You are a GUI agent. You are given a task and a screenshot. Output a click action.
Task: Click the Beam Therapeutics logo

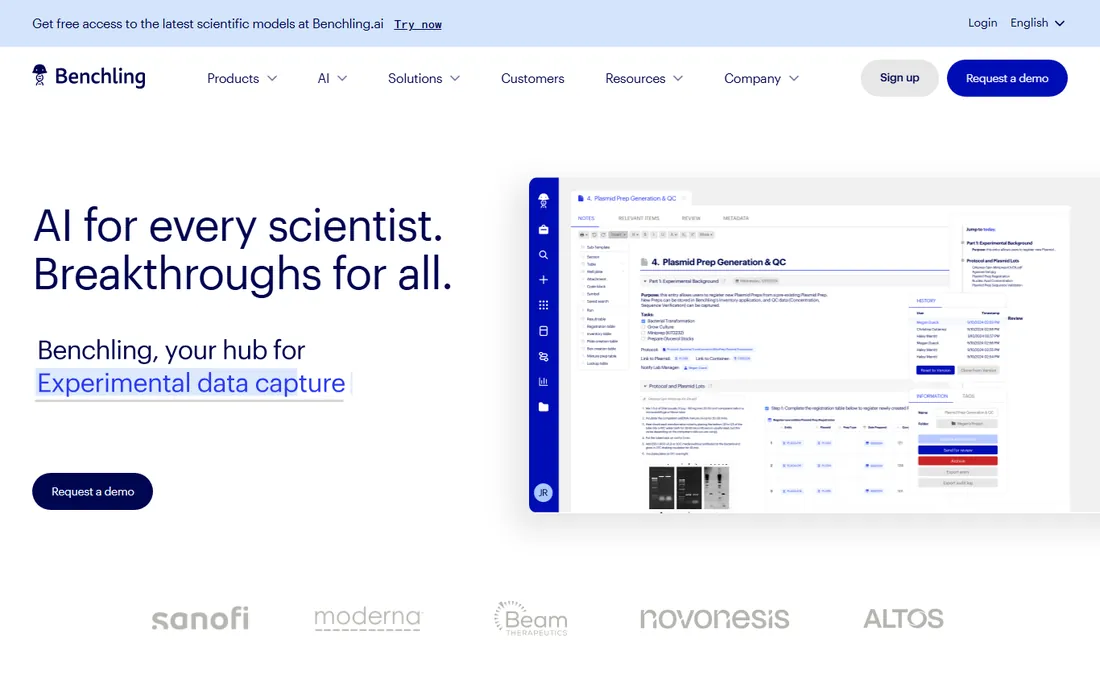click(x=530, y=618)
